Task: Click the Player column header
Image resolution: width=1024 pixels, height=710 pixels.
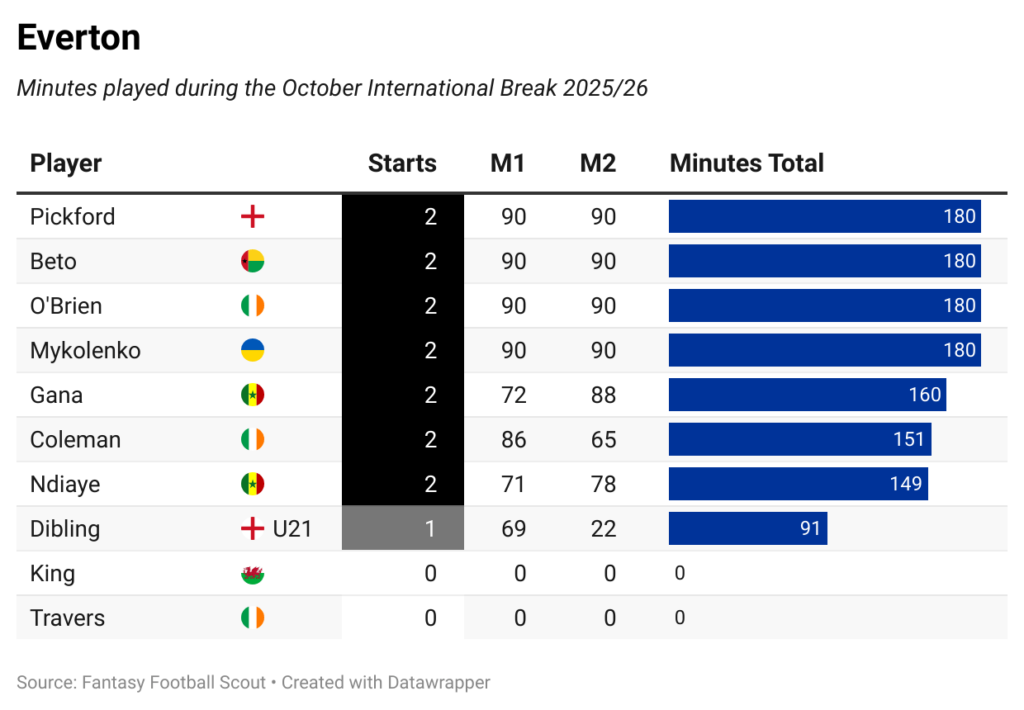Action: pos(66,163)
